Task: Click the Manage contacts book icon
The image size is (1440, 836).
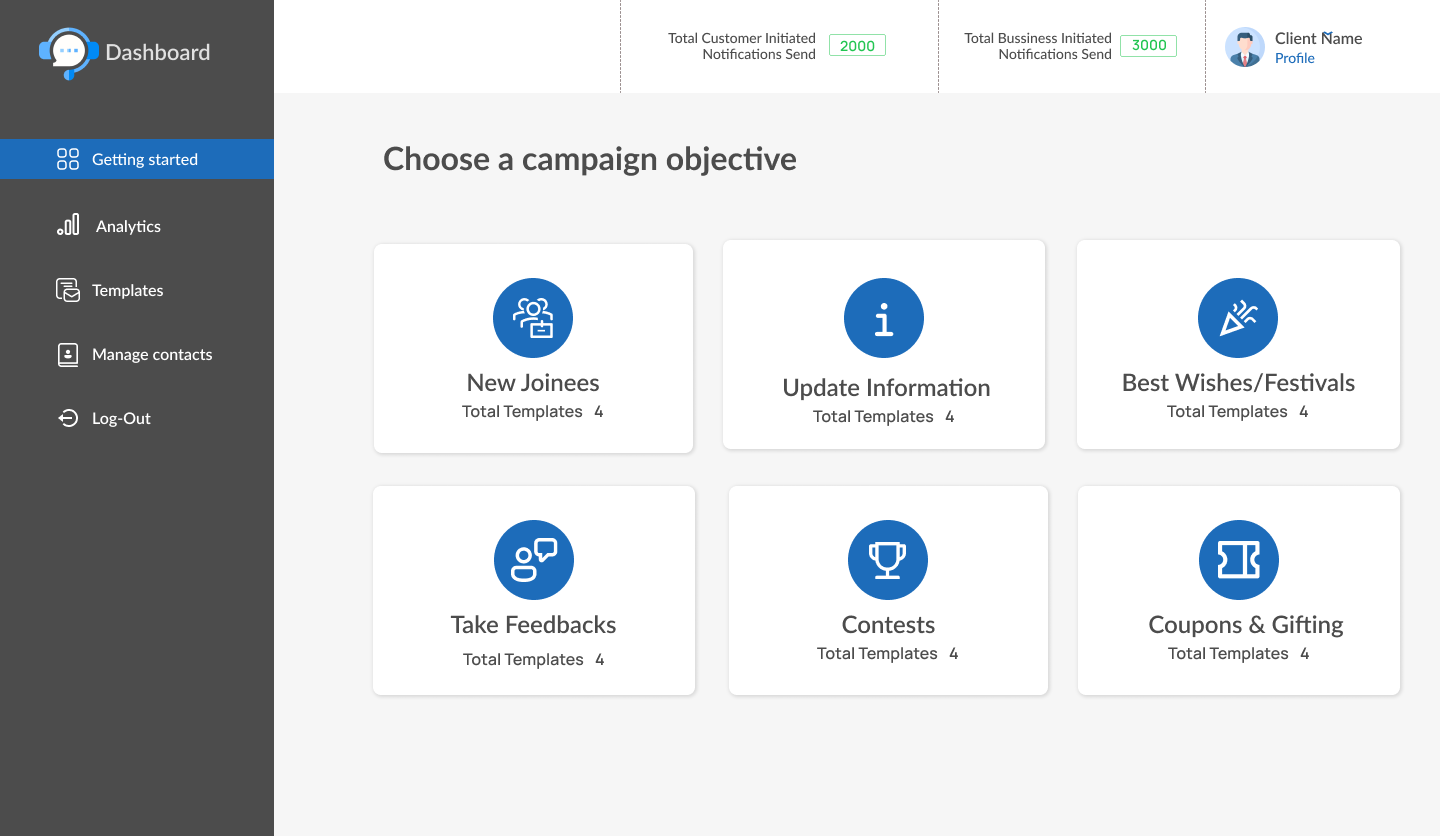Action: [x=68, y=354]
